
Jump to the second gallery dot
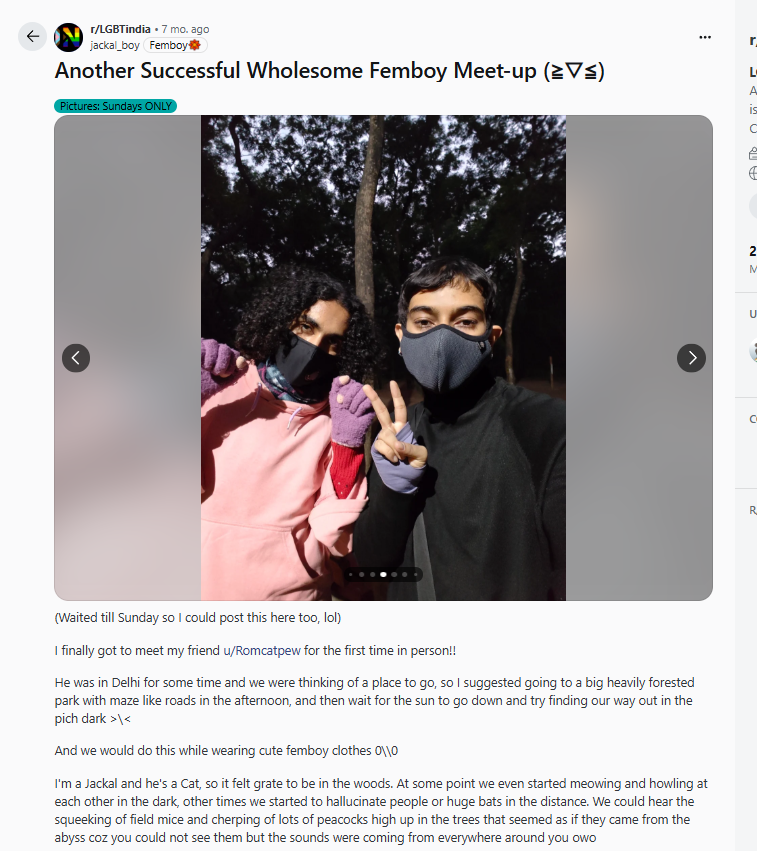pos(361,574)
